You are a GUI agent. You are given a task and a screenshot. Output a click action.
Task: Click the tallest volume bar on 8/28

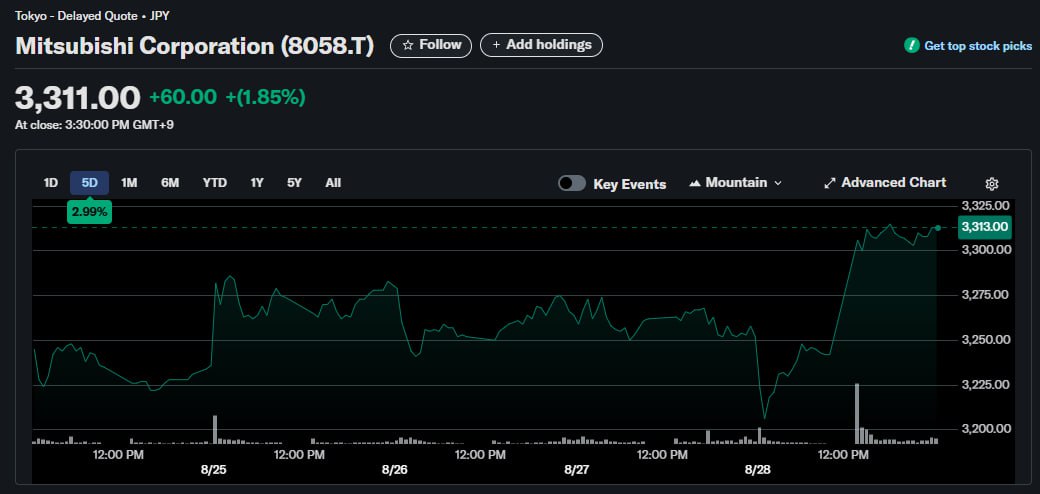(857, 413)
